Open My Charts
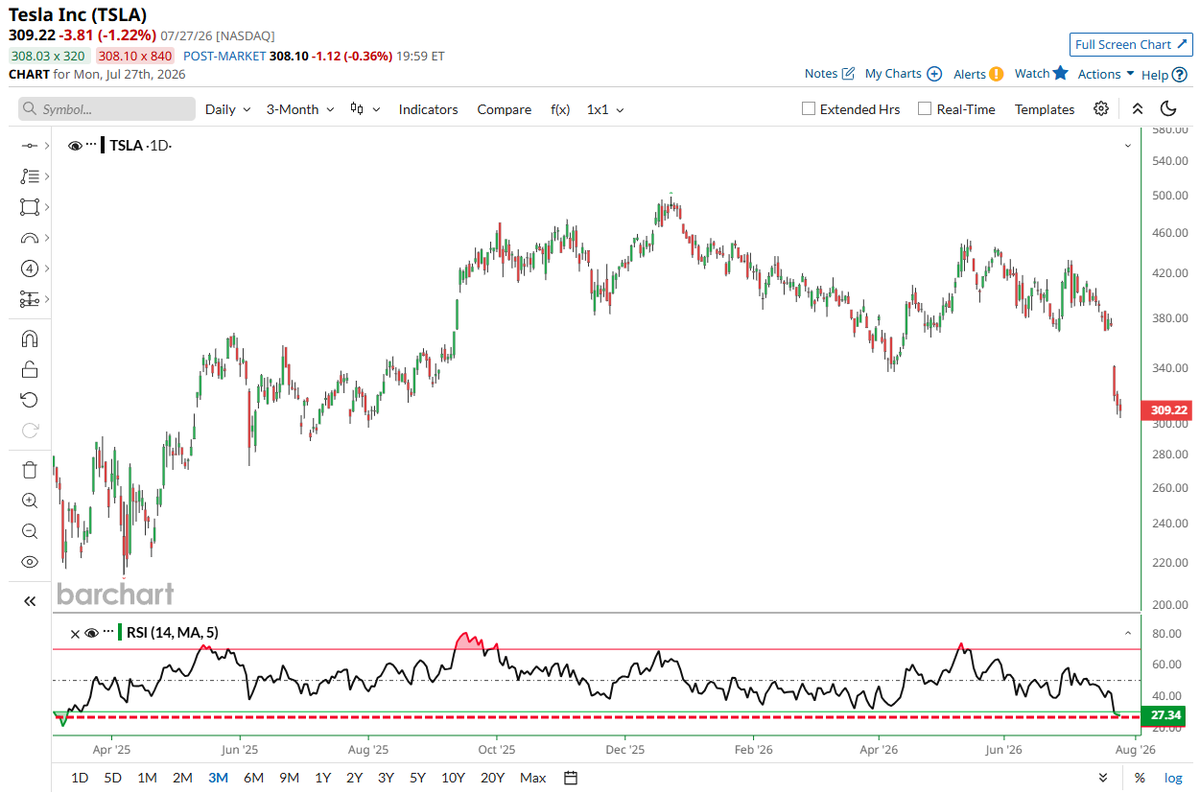The height and width of the screenshot is (793, 1200). pyautogui.click(x=903, y=73)
